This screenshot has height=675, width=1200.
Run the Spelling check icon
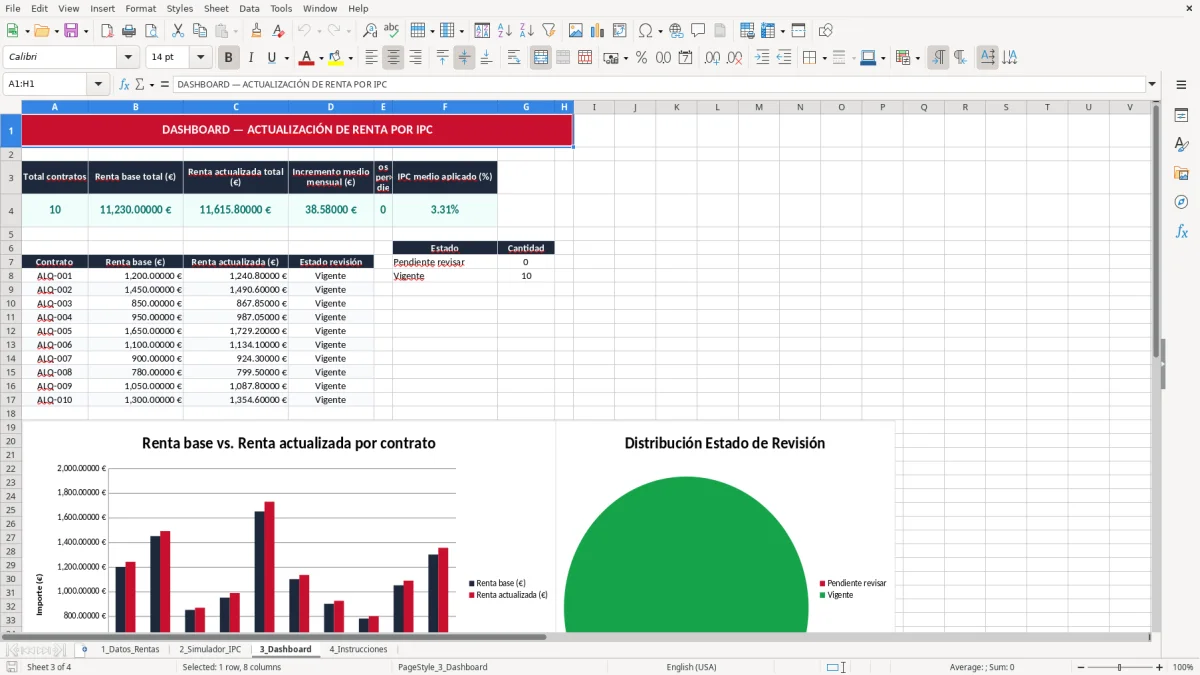391,31
